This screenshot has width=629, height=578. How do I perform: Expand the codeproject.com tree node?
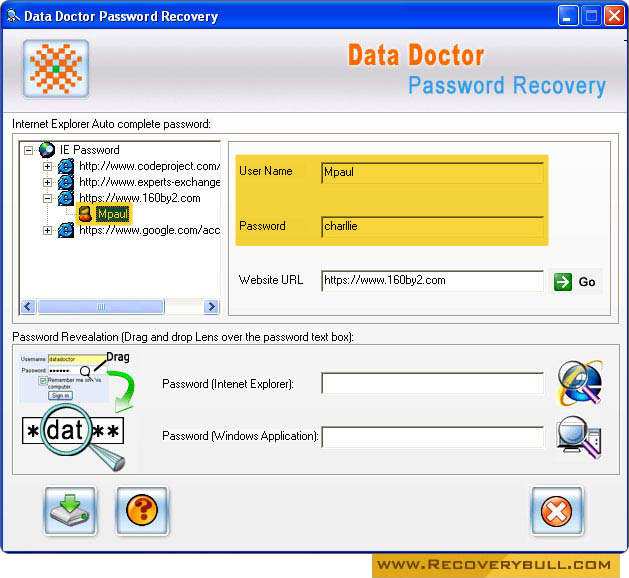pyautogui.click(x=47, y=166)
